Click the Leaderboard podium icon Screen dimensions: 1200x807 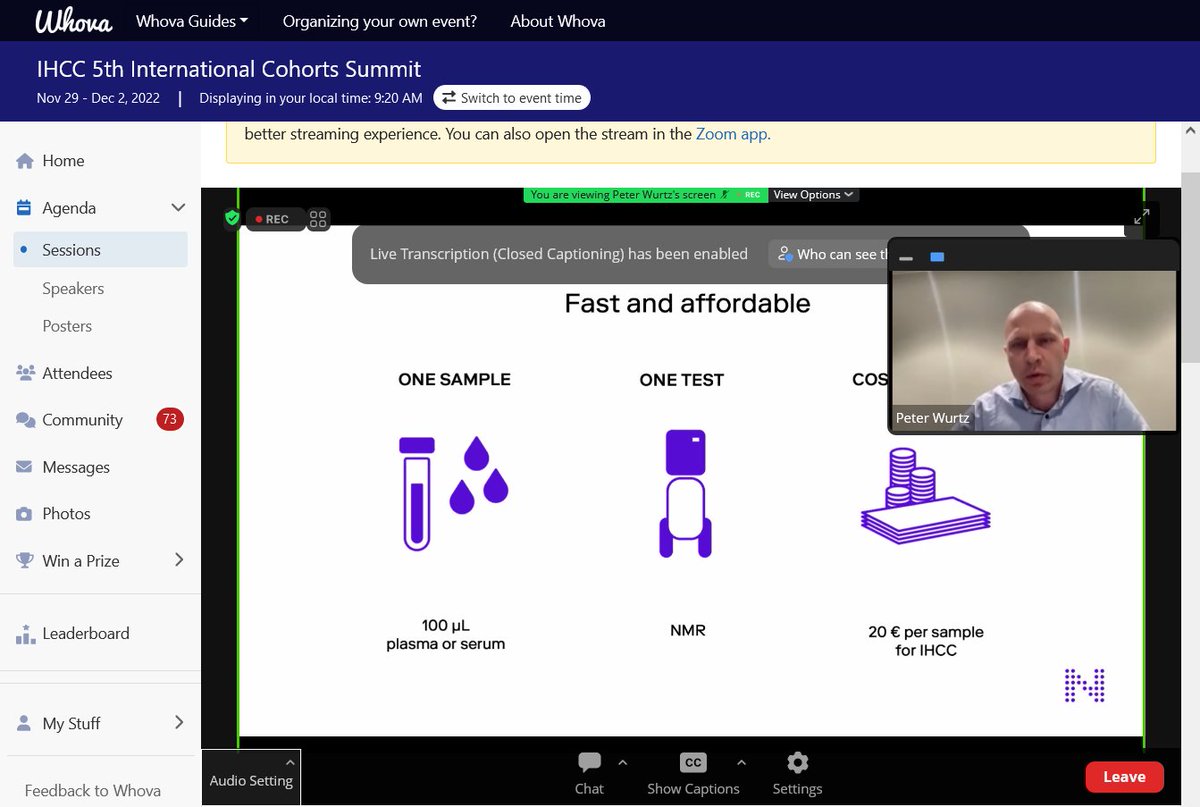(x=25, y=634)
